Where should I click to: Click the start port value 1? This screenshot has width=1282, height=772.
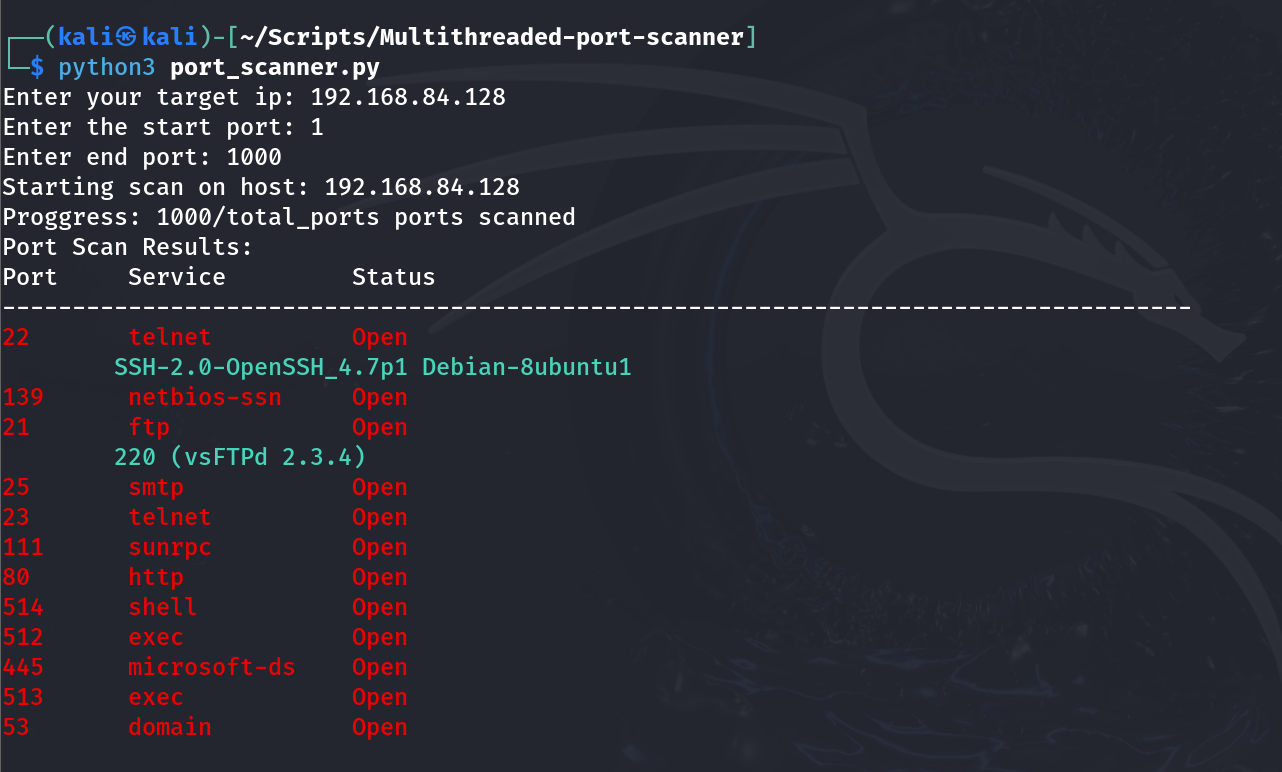(317, 128)
